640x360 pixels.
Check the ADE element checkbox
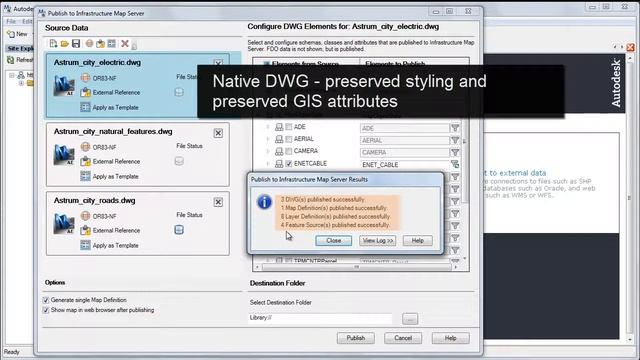click(289, 127)
